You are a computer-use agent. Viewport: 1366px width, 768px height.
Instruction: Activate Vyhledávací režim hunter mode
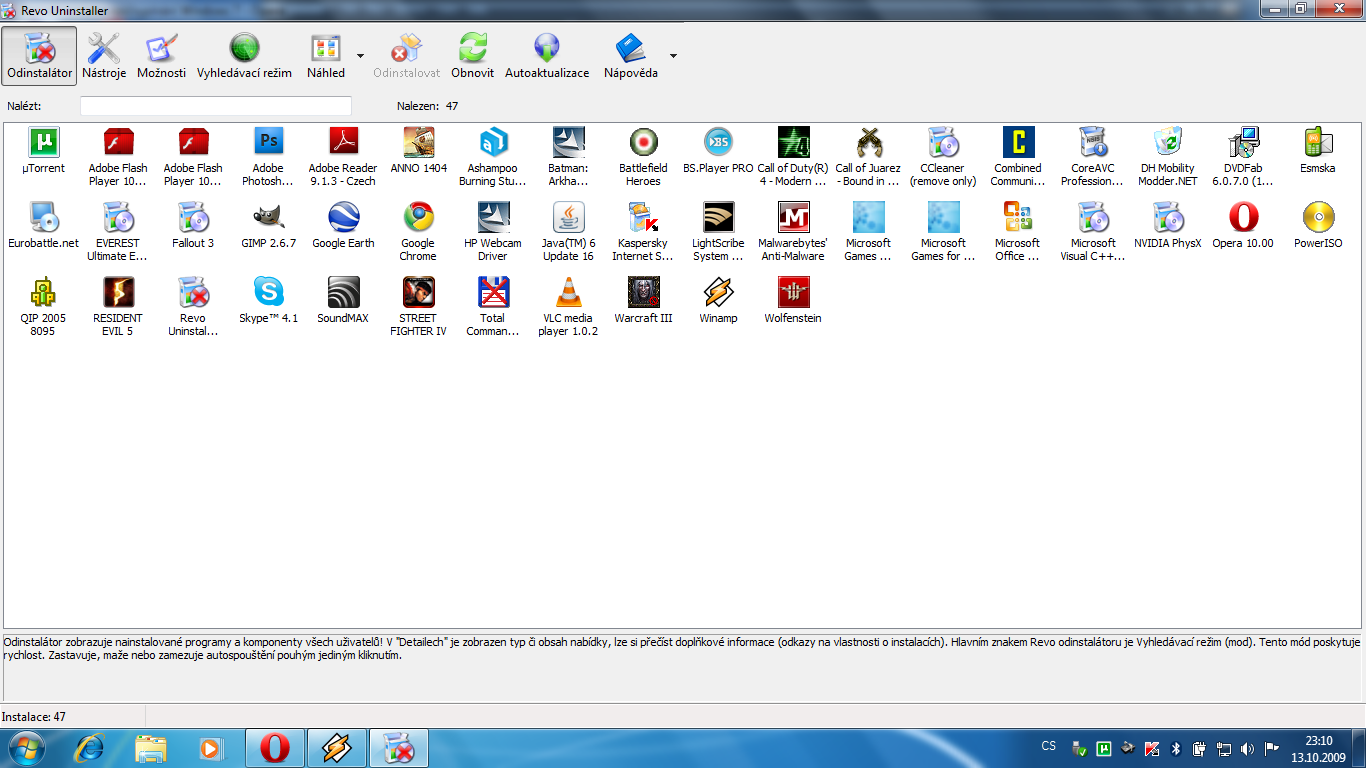tap(244, 56)
